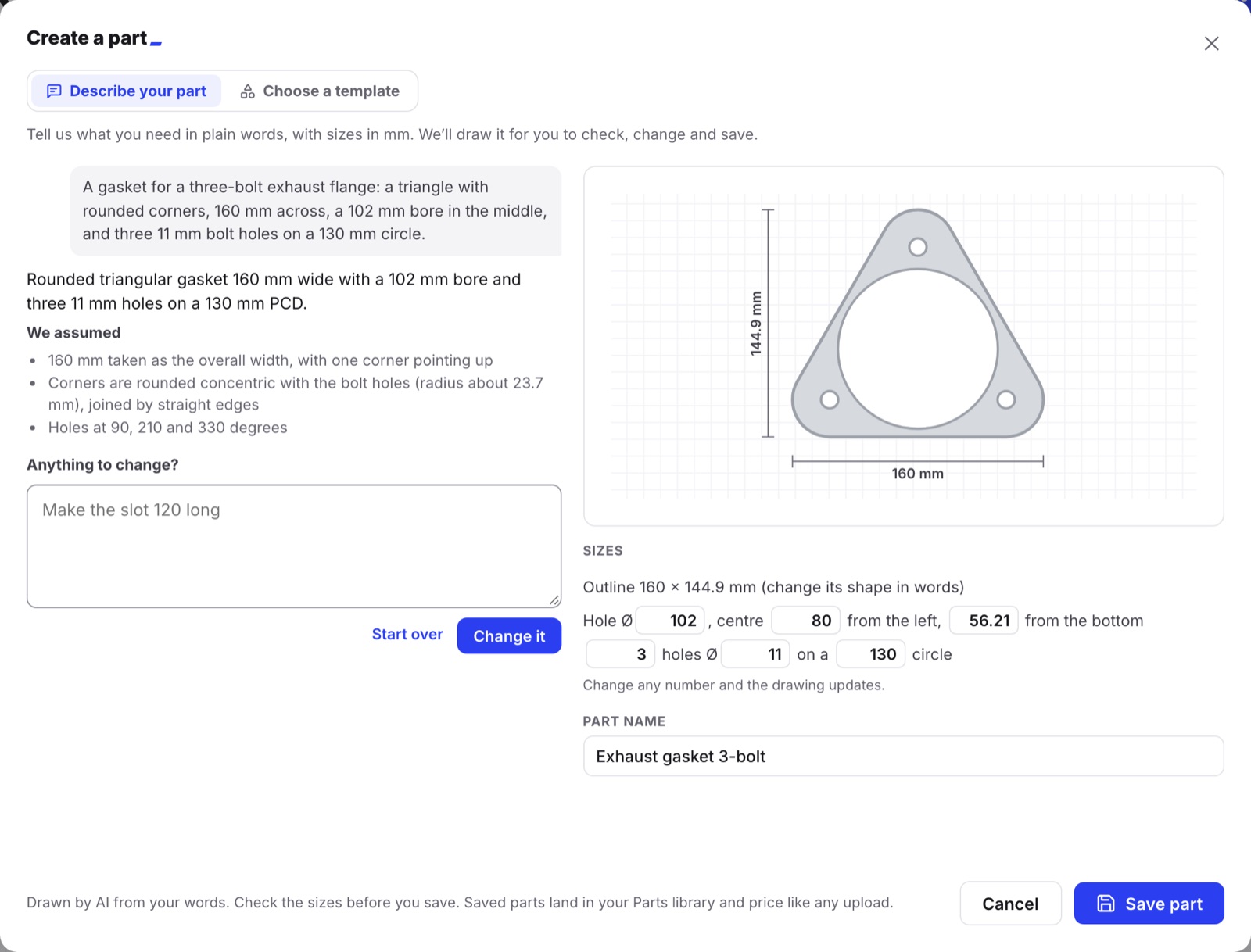1251x952 pixels.
Task: Click the 'Corners are rounded concentric' assumption
Action: tap(296, 394)
